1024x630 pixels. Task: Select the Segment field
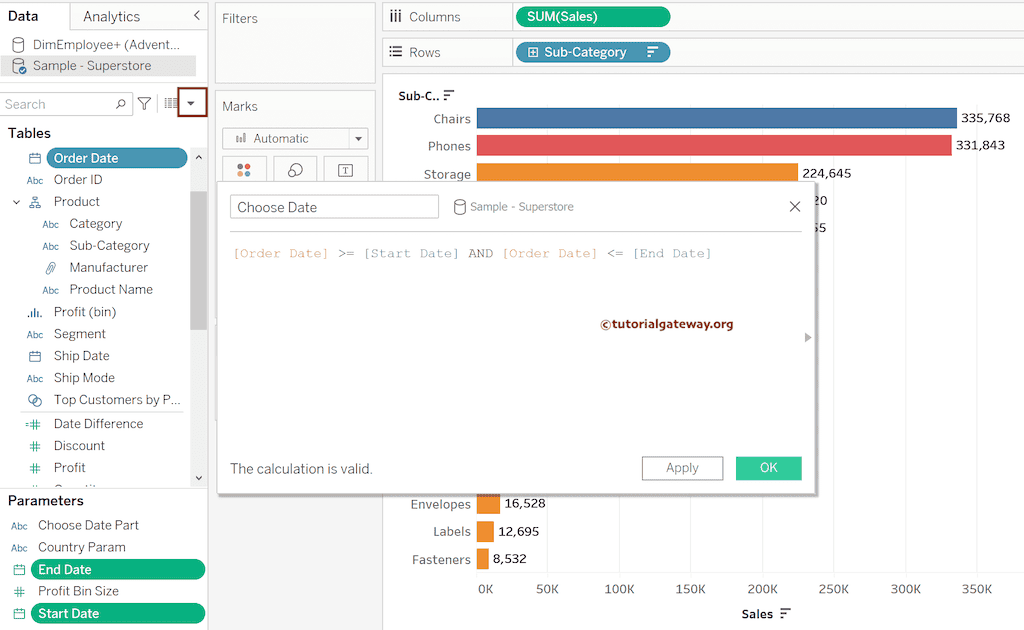click(x=79, y=334)
